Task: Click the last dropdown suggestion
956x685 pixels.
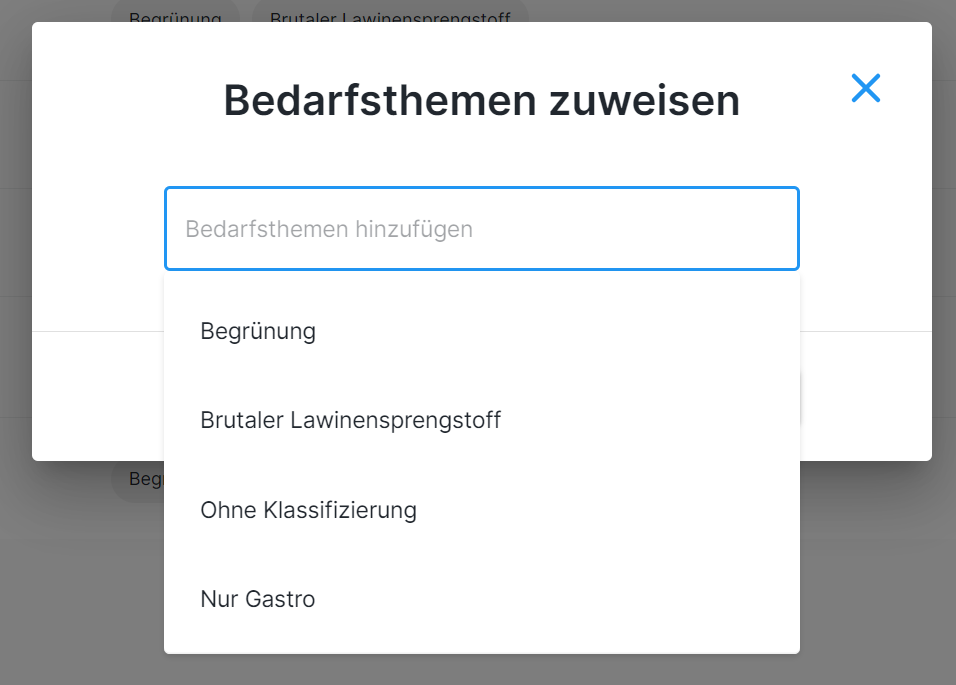Action: pyautogui.click(x=258, y=599)
